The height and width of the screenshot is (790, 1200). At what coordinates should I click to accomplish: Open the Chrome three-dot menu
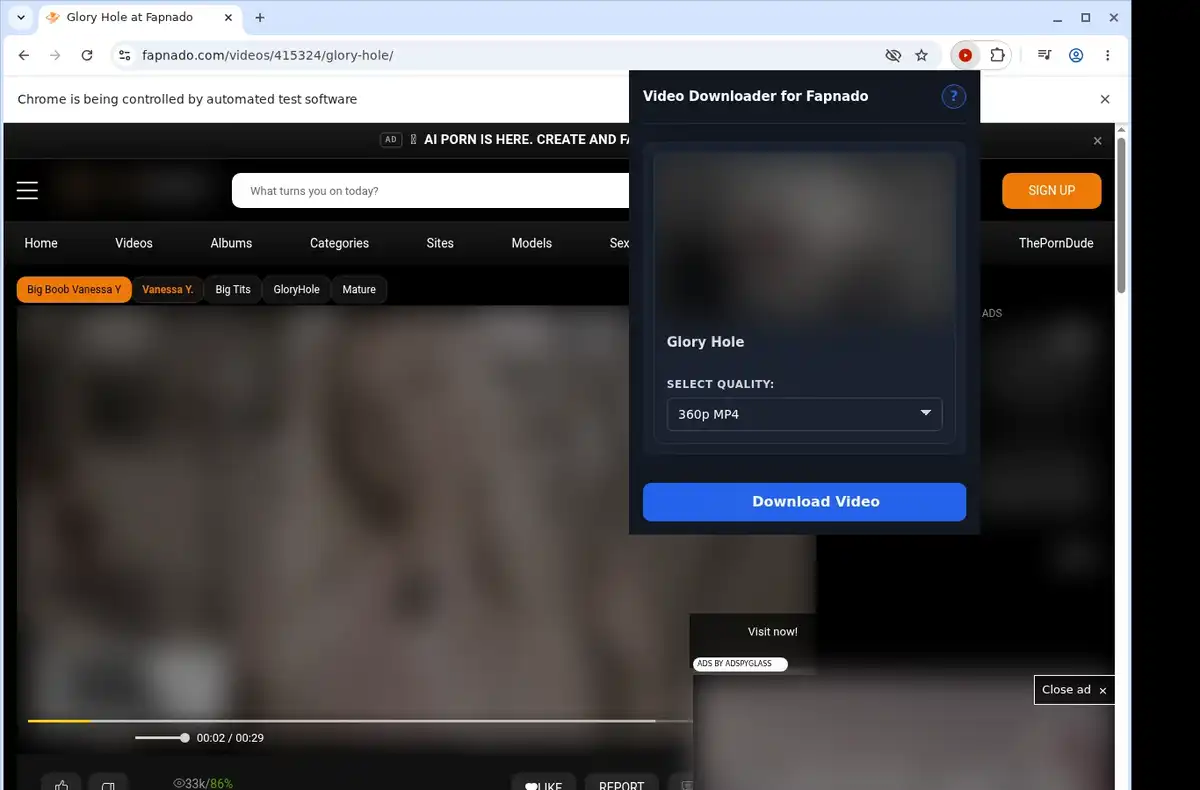coord(1107,56)
